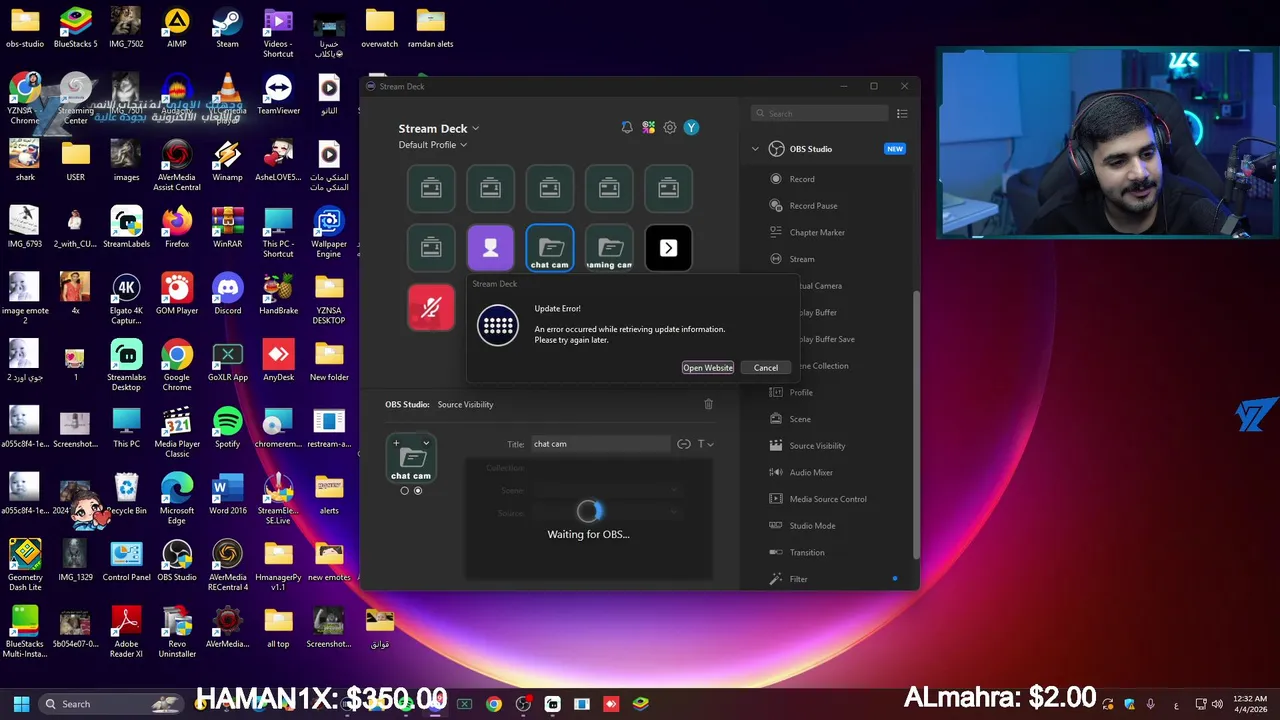
Task: Open Stream Deck settings gear
Action: (x=670, y=128)
